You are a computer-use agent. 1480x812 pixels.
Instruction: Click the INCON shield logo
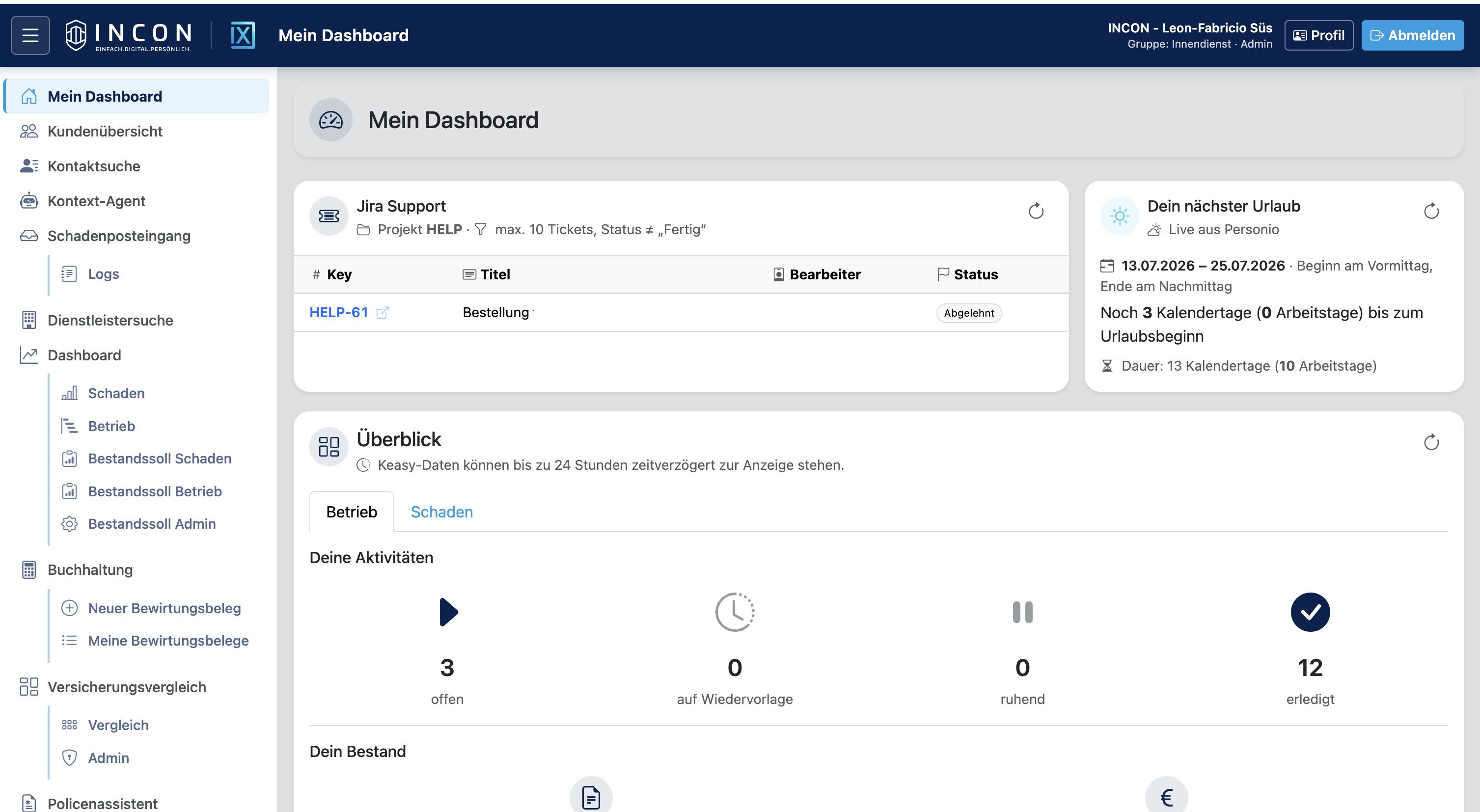[x=76, y=35]
